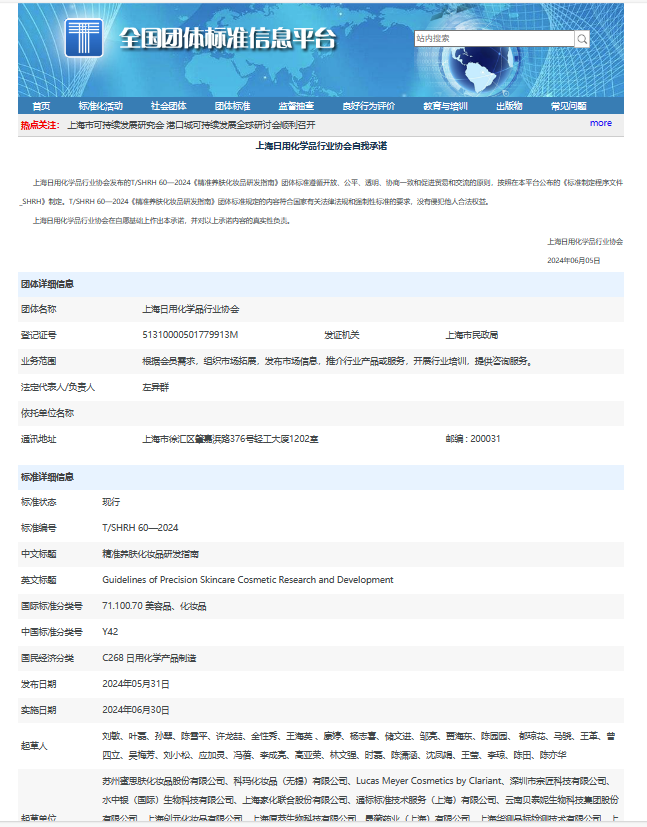Select Chinese title 精准养肤化妆品研发指南
The width and height of the screenshot is (647, 827).
coord(150,554)
